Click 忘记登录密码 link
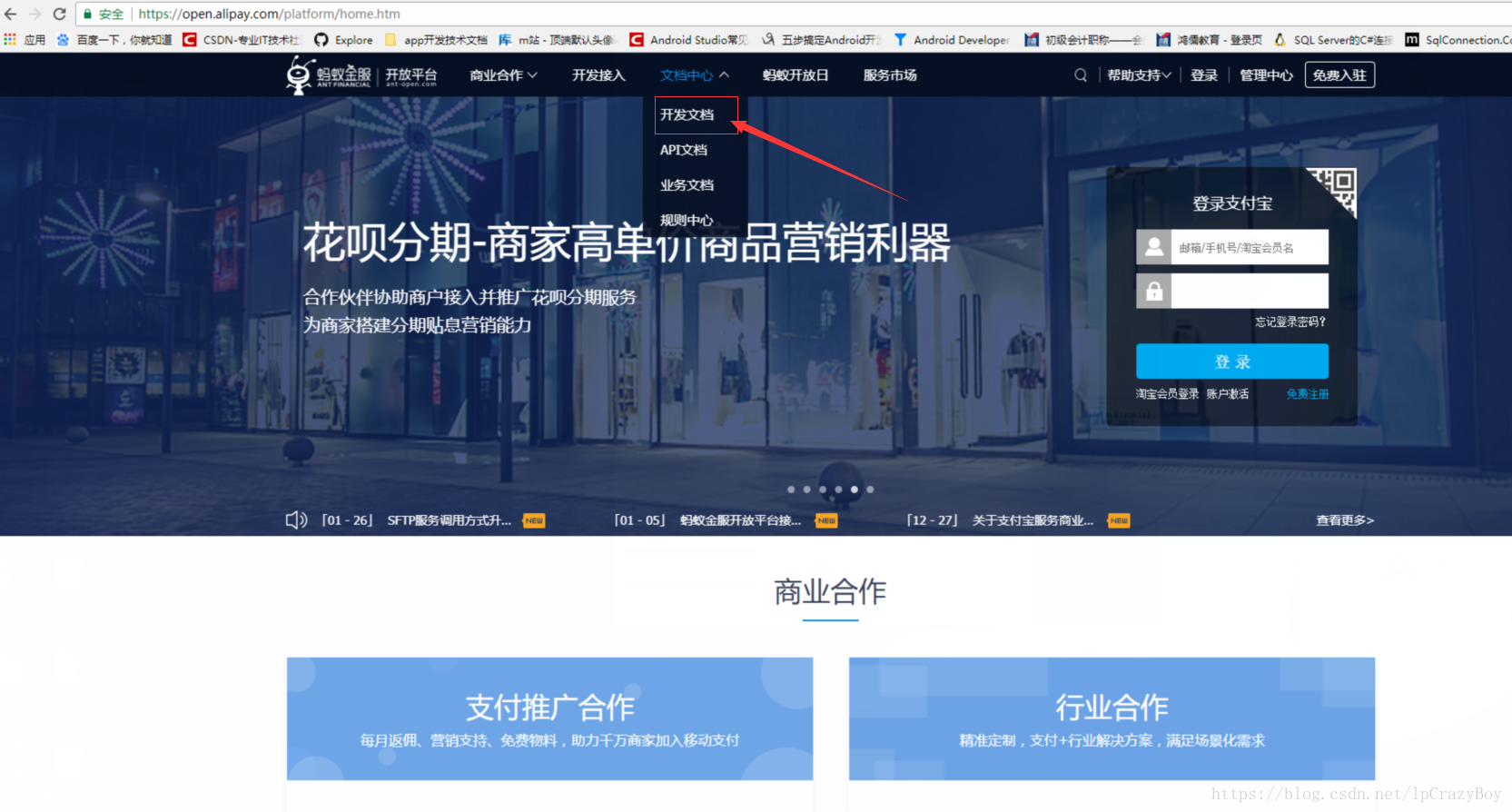 click(x=1290, y=322)
